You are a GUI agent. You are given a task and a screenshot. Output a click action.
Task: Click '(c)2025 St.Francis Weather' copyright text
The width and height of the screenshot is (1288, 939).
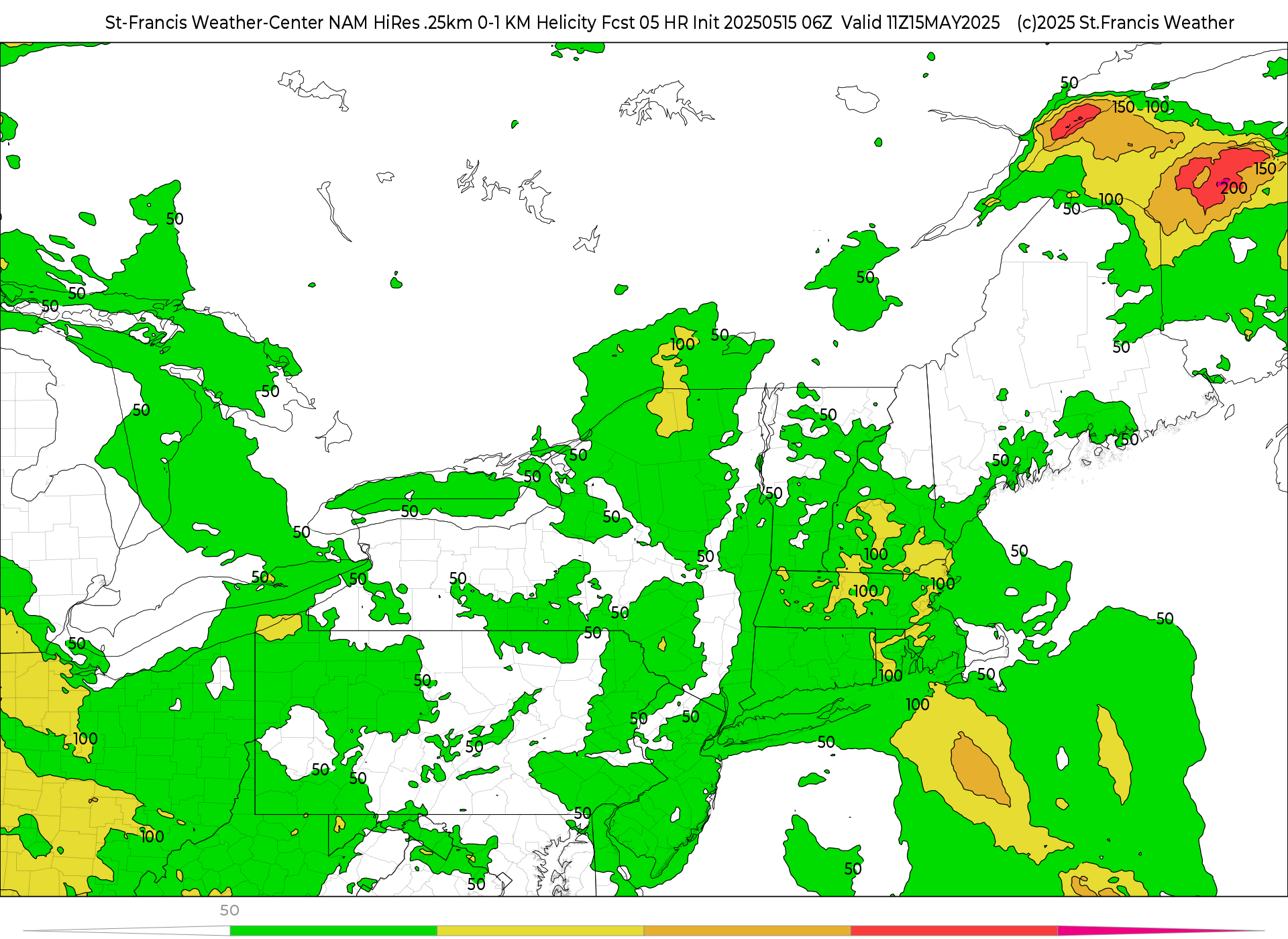coord(1125,23)
